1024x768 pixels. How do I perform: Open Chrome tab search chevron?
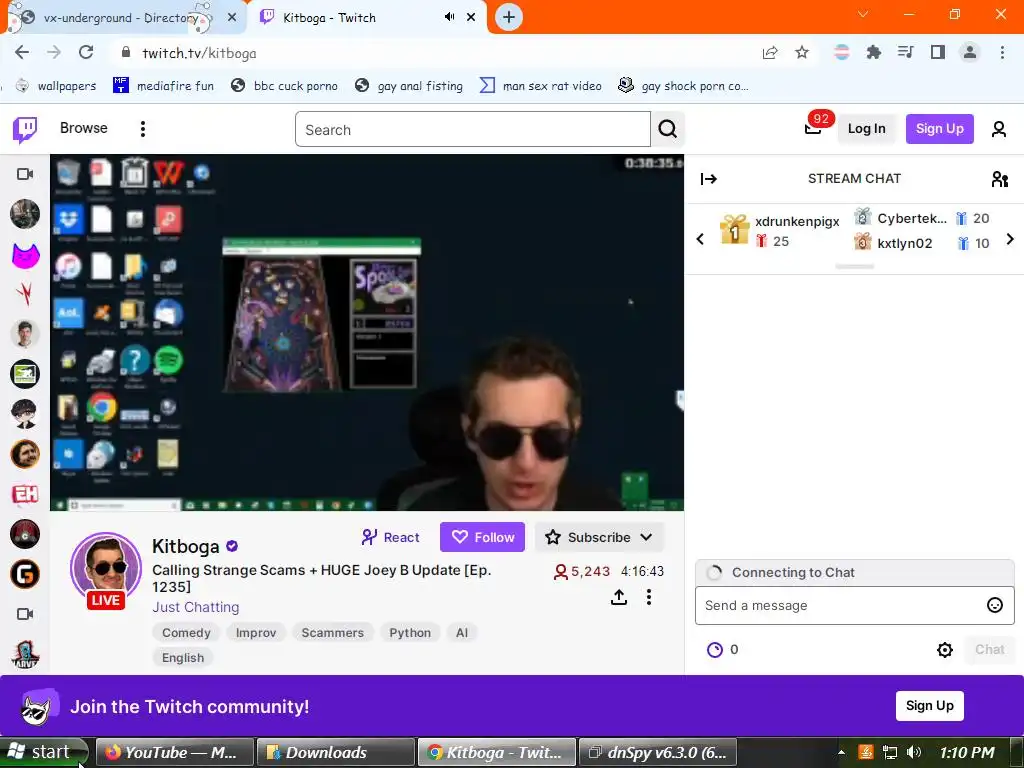click(863, 14)
